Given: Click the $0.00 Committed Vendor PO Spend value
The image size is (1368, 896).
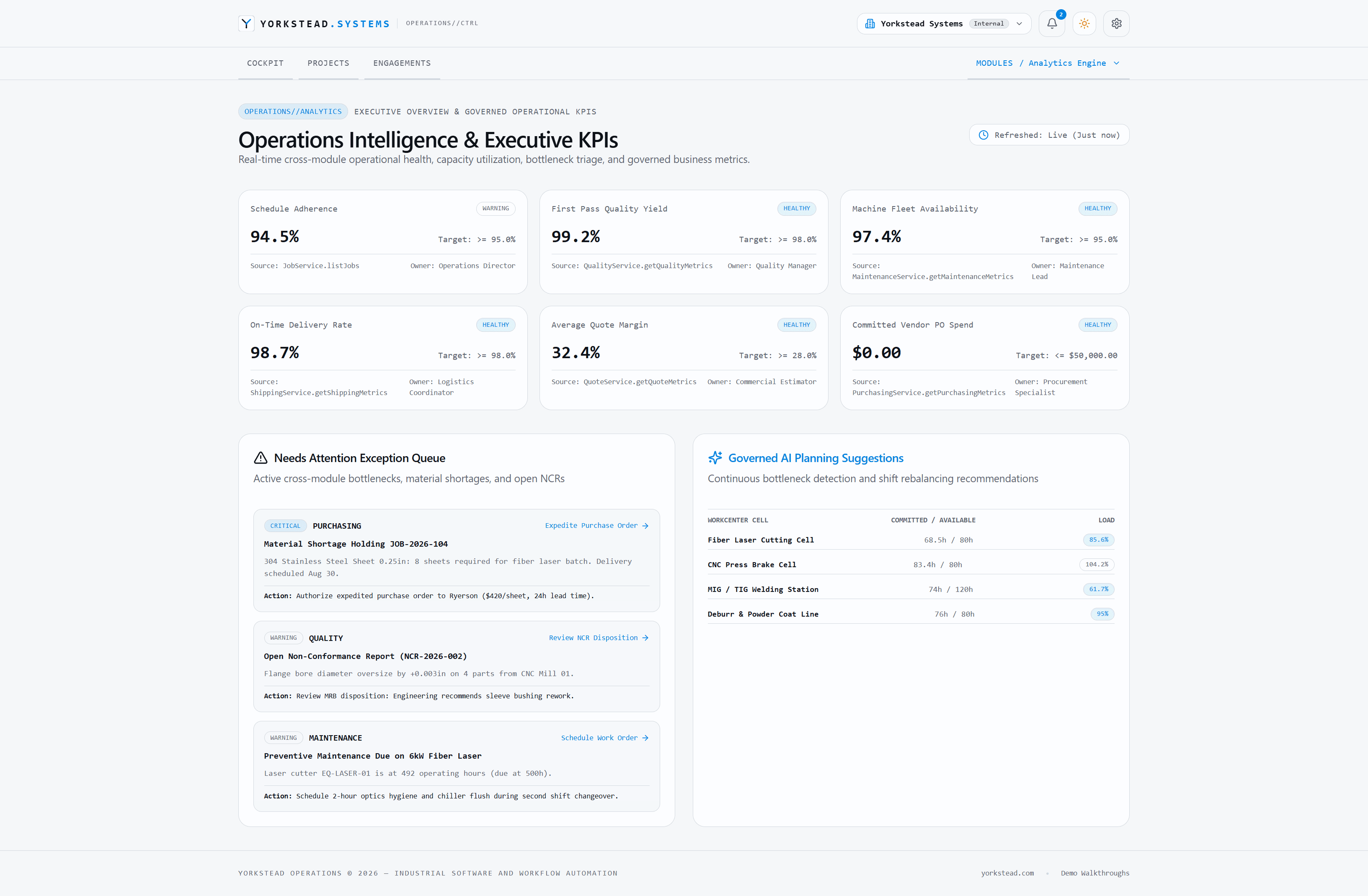Looking at the screenshot, I should click(877, 353).
